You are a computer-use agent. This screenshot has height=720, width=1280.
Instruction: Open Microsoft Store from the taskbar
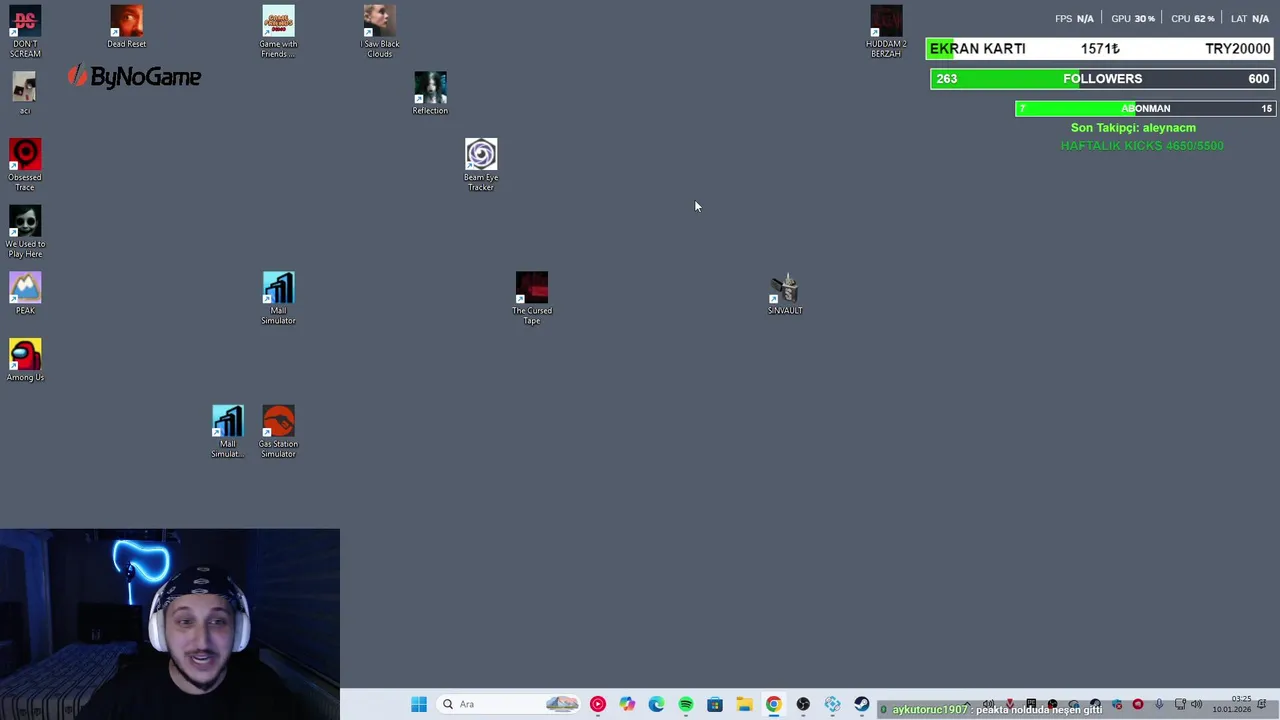[x=715, y=704]
